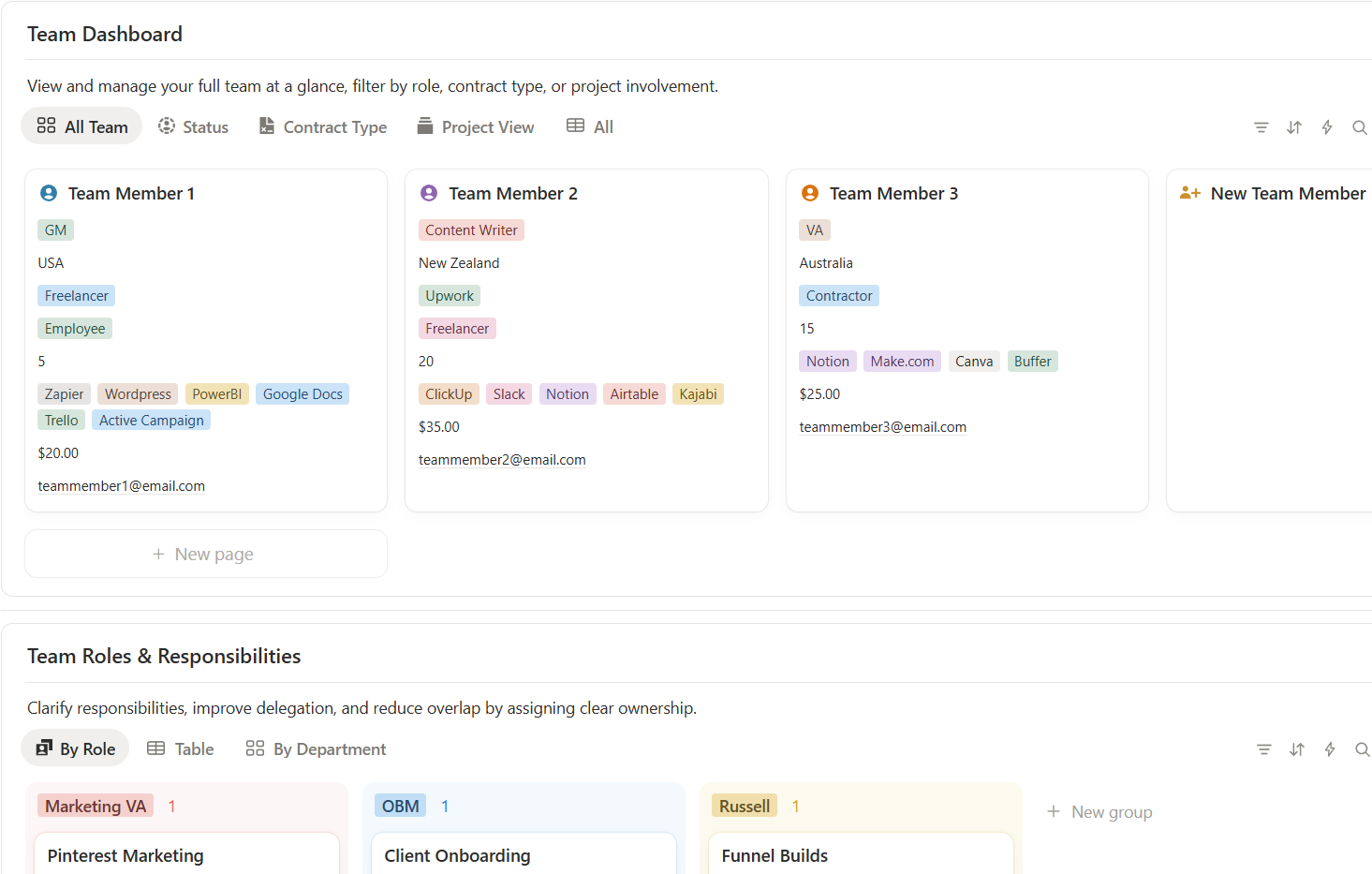1372x874 pixels.
Task: Click the sort icon in Team Dashboard toolbar
Action: [1293, 127]
